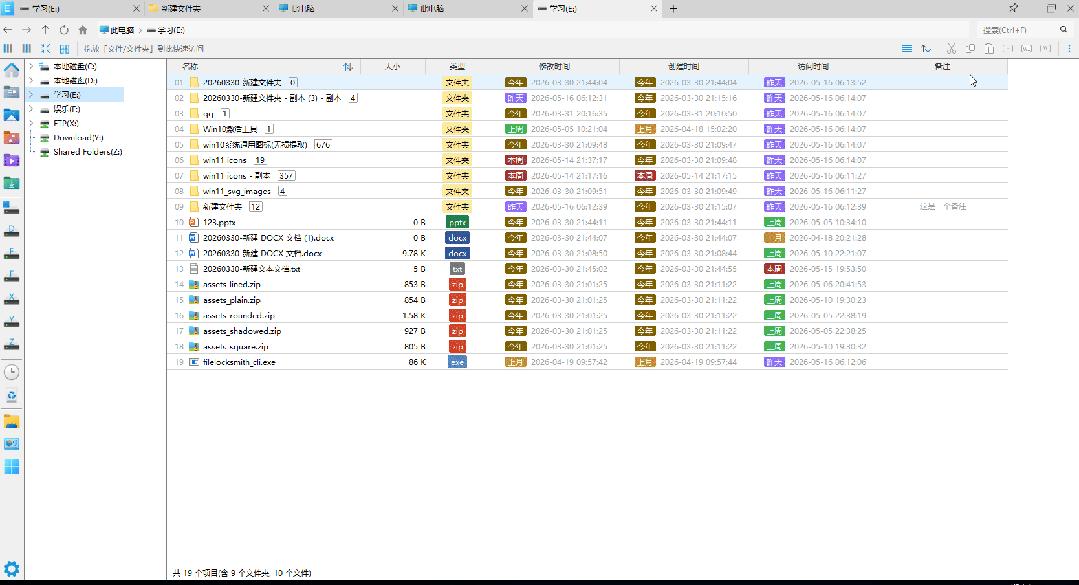Open the X drive sidebar shortcut icon

click(x=12, y=299)
